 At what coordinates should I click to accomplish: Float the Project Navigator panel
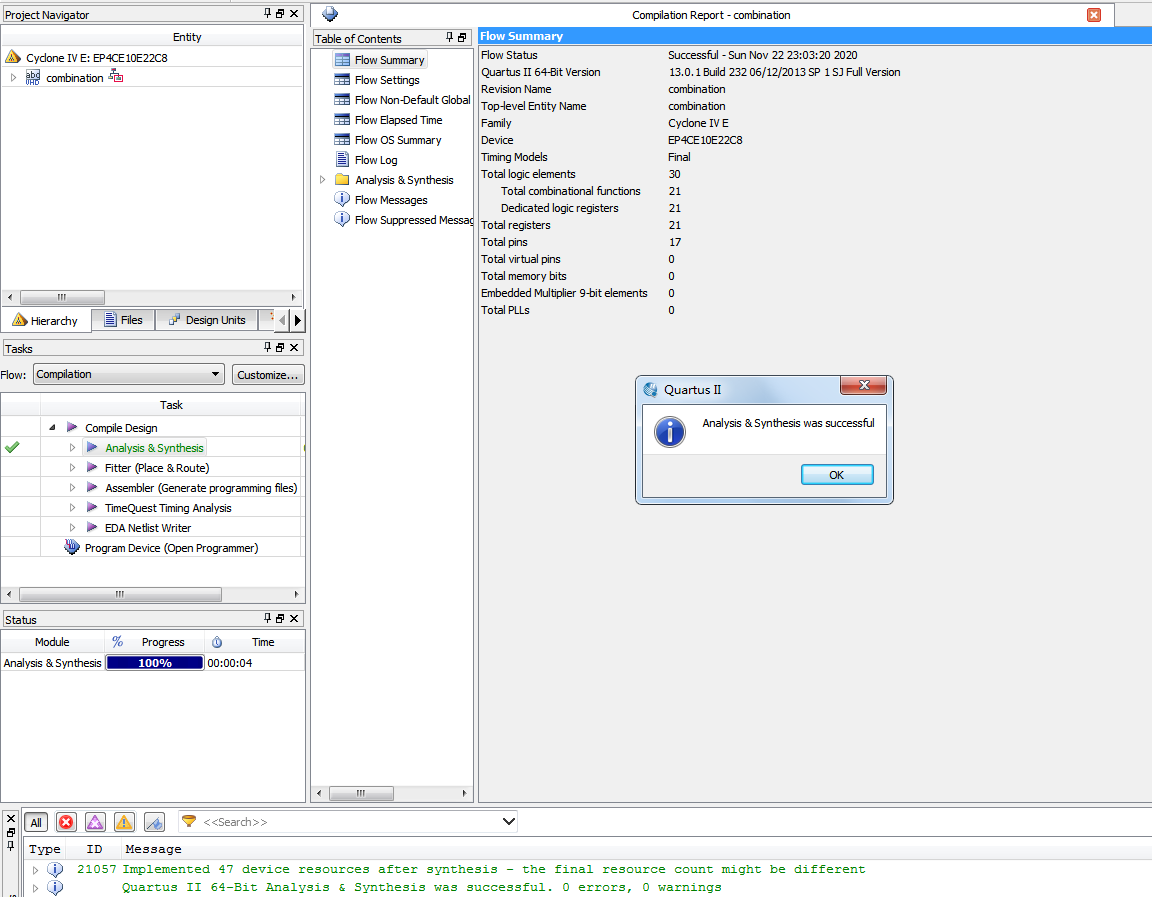point(280,13)
